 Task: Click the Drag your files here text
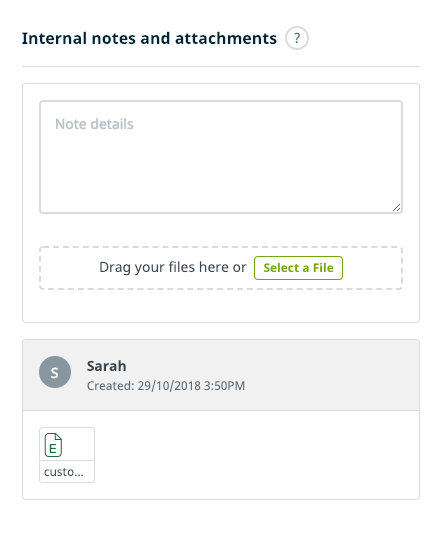(x=173, y=267)
